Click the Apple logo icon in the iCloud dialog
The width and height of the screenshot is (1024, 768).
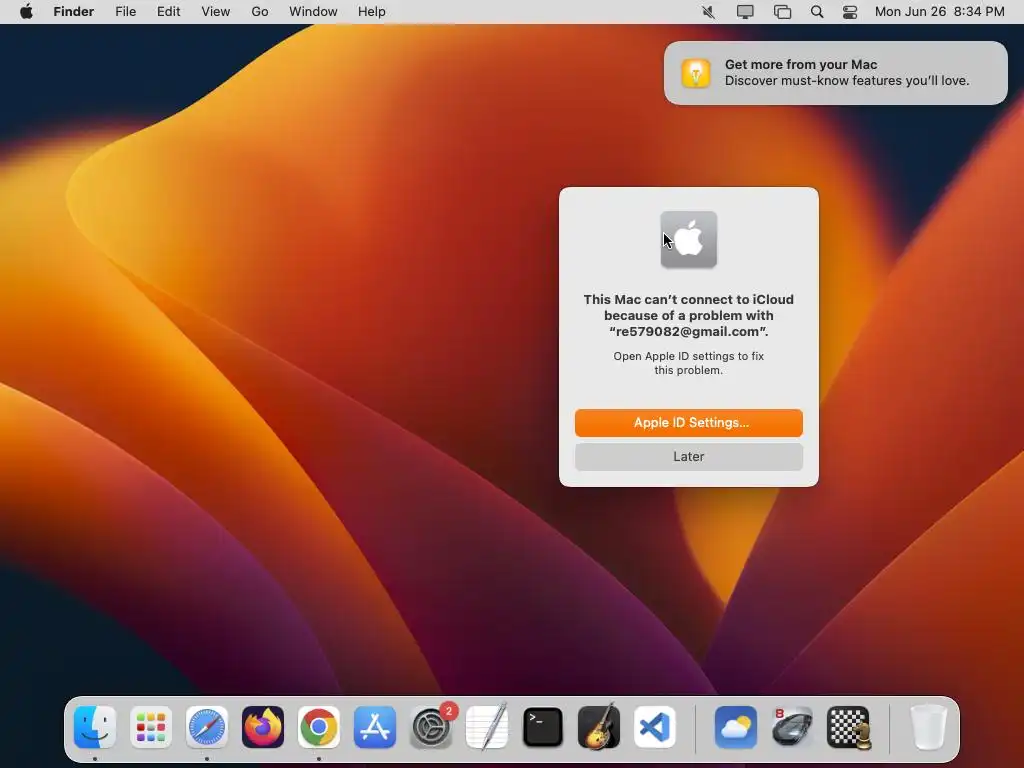click(x=689, y=240)
